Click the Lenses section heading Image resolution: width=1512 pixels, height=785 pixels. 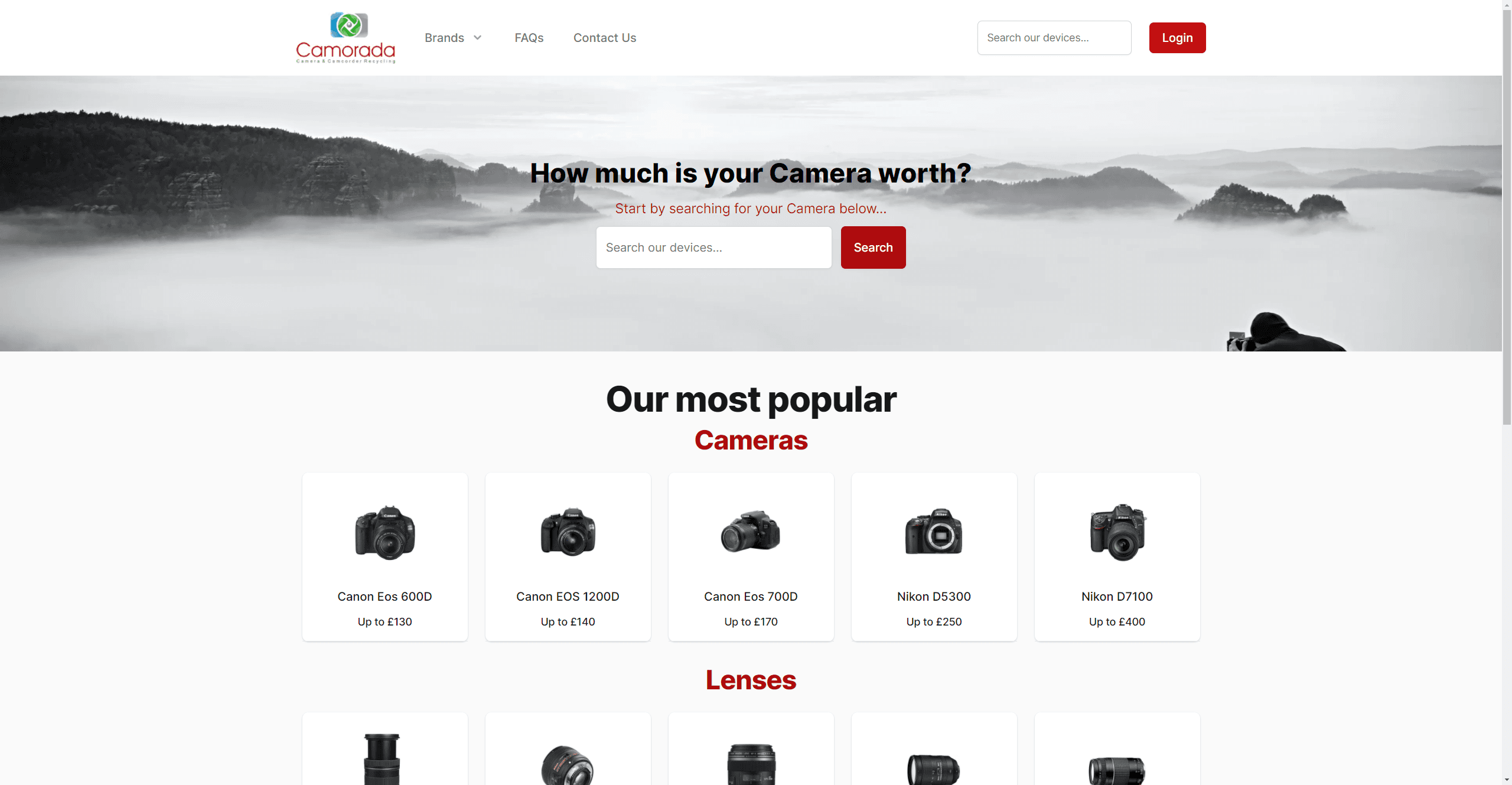click(751, 680)
